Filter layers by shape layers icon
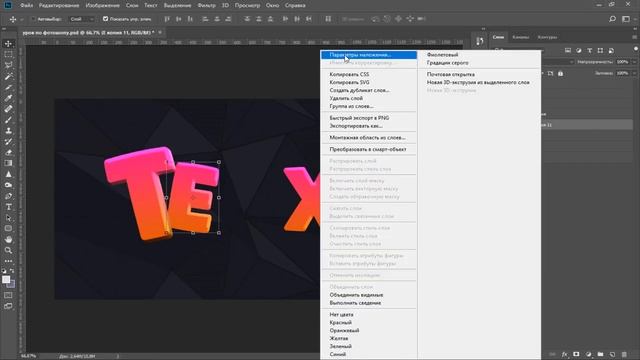The image size is (640, 360). 600,51
